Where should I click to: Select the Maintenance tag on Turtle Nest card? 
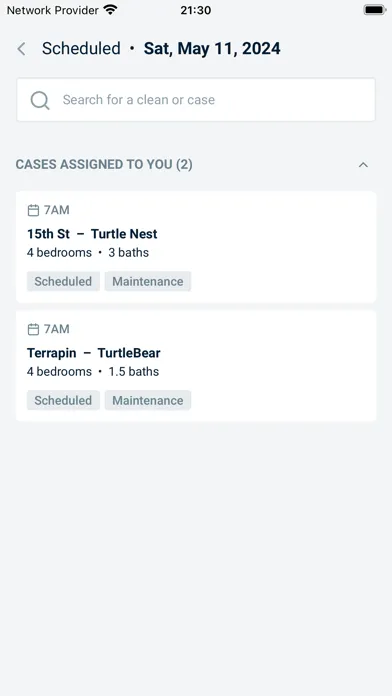coord(148,281)
